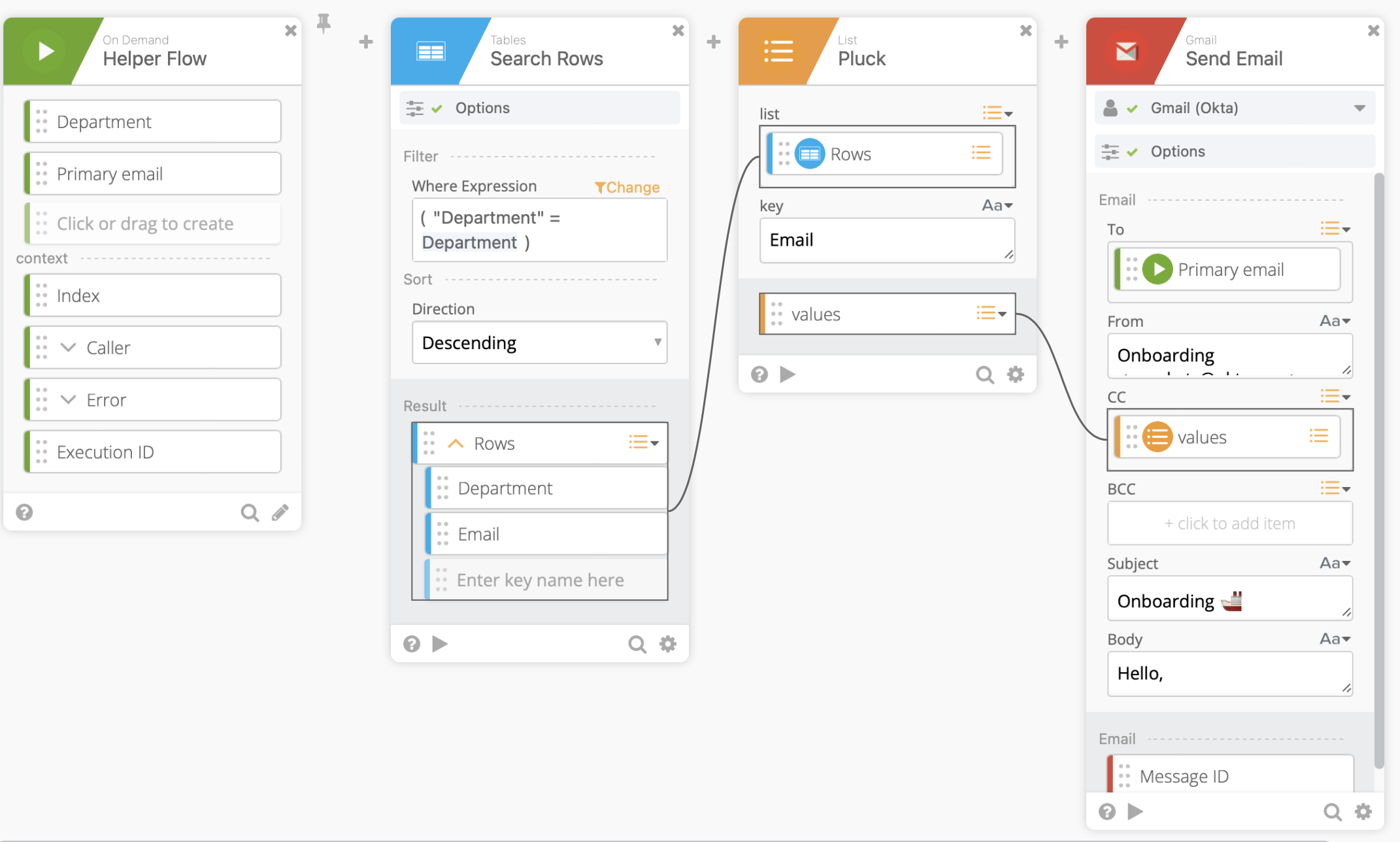
Task: Click the search magnifier on the Pluck card
Action: point(984,374)
